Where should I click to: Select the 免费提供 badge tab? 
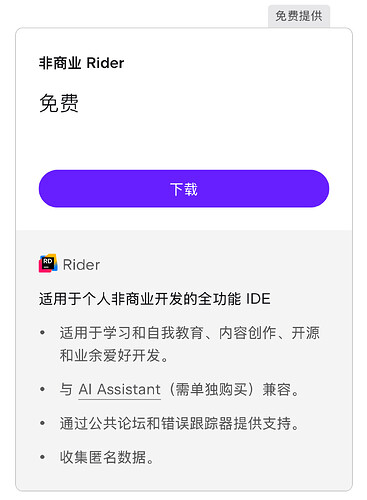(299, 16)
